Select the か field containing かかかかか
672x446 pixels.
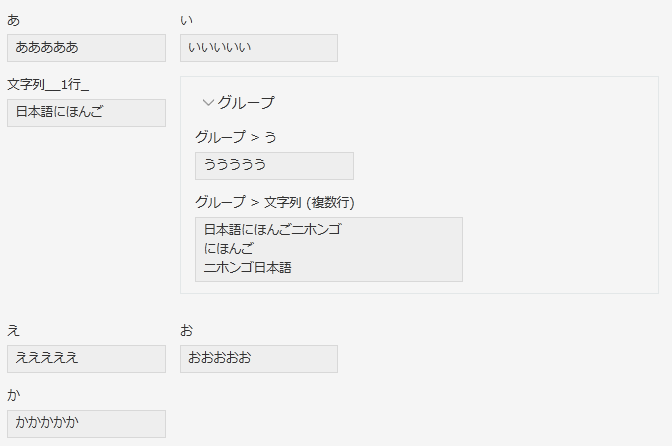coord(86,424)
